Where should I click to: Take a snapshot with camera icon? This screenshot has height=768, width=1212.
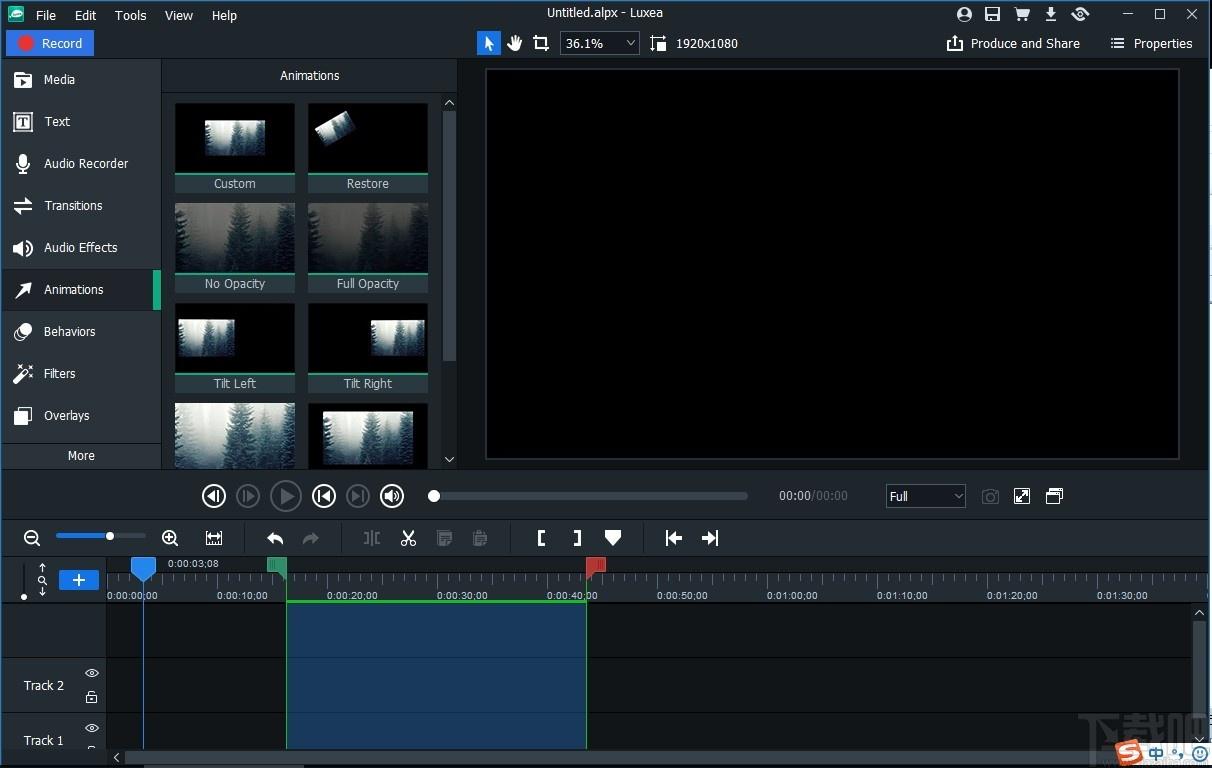[990, 496]
